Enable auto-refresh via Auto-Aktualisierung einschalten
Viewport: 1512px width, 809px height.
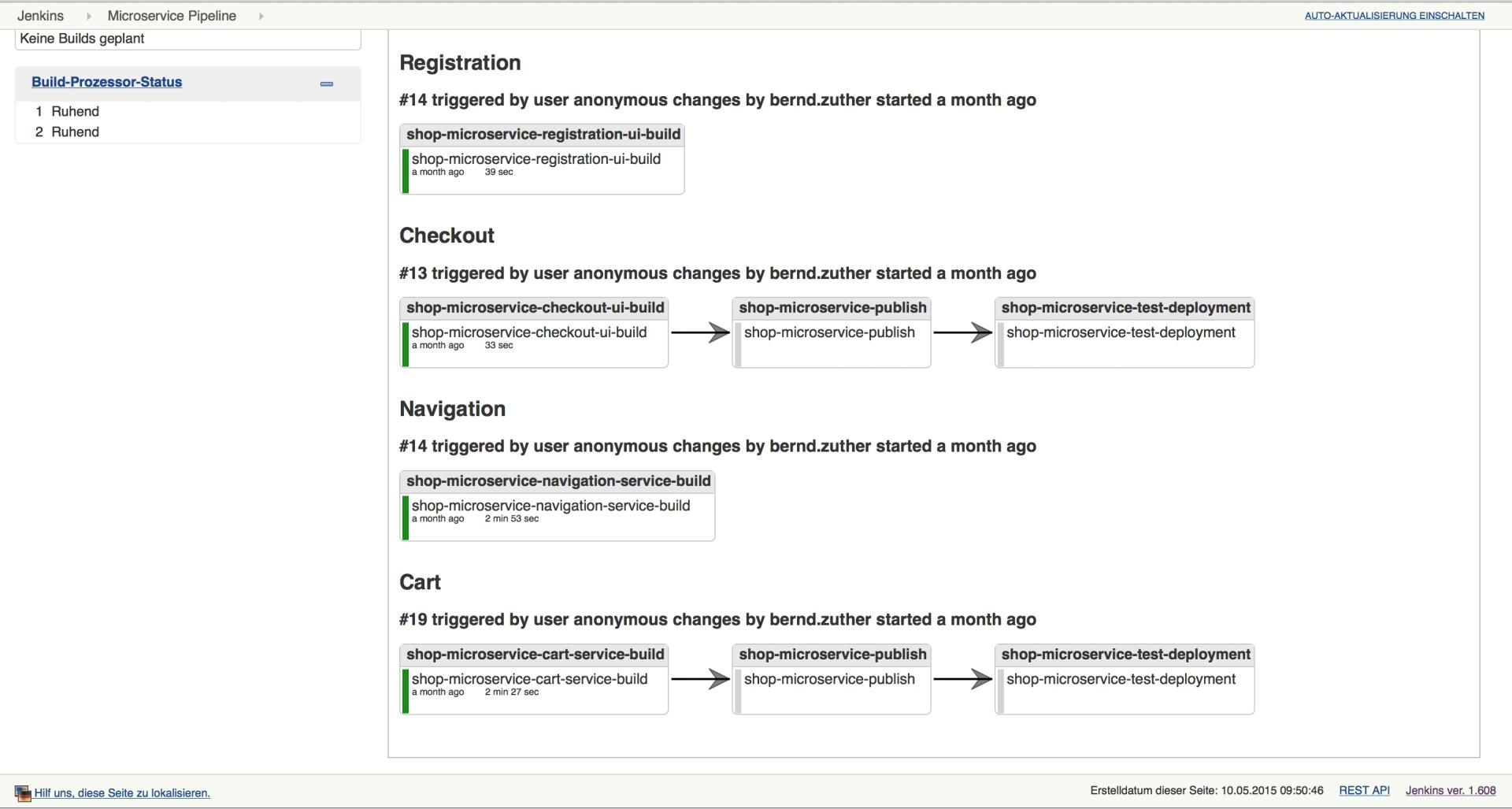pos(1394,16)
